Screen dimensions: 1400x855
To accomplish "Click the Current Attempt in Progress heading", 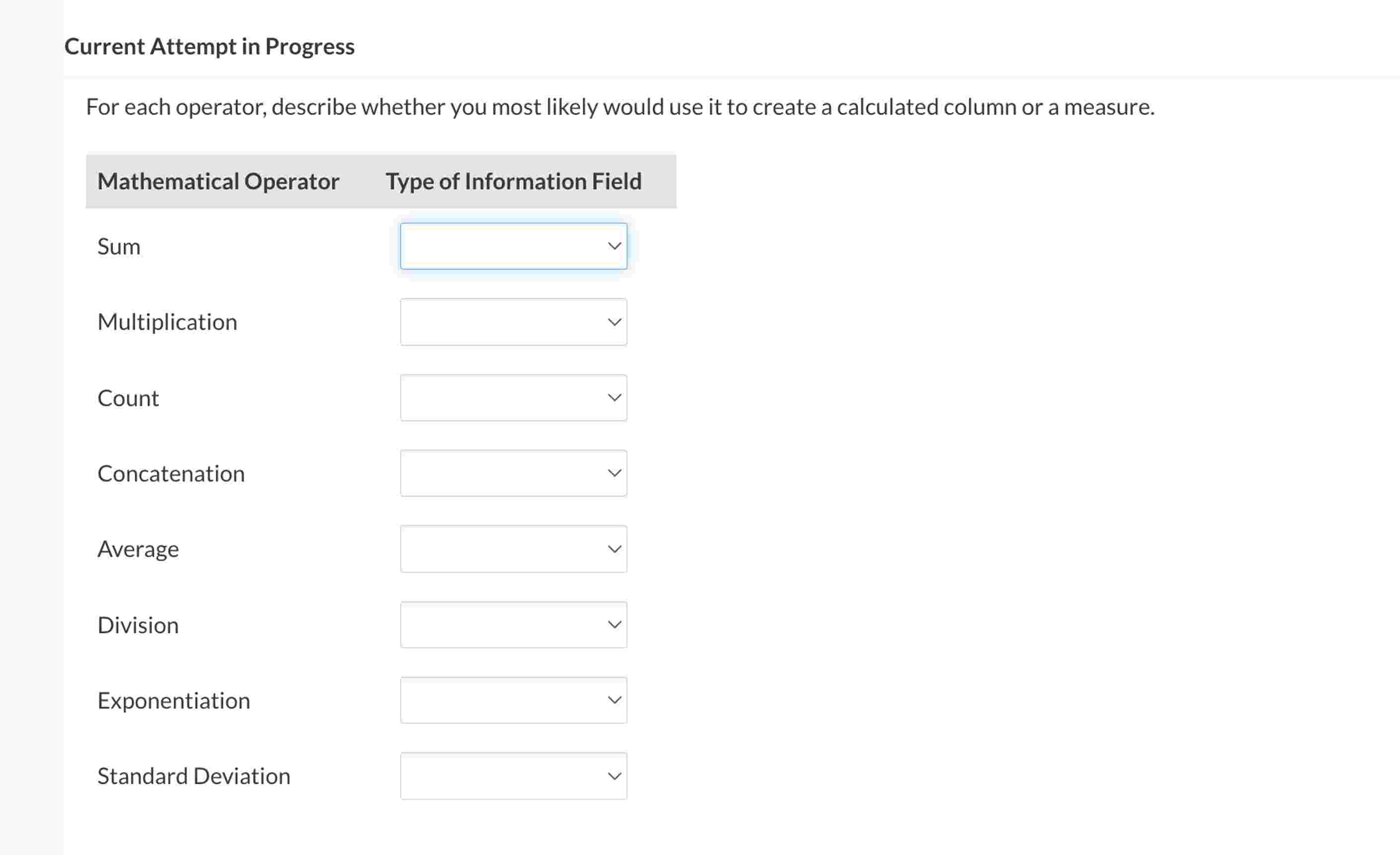I will click(209, 47).
